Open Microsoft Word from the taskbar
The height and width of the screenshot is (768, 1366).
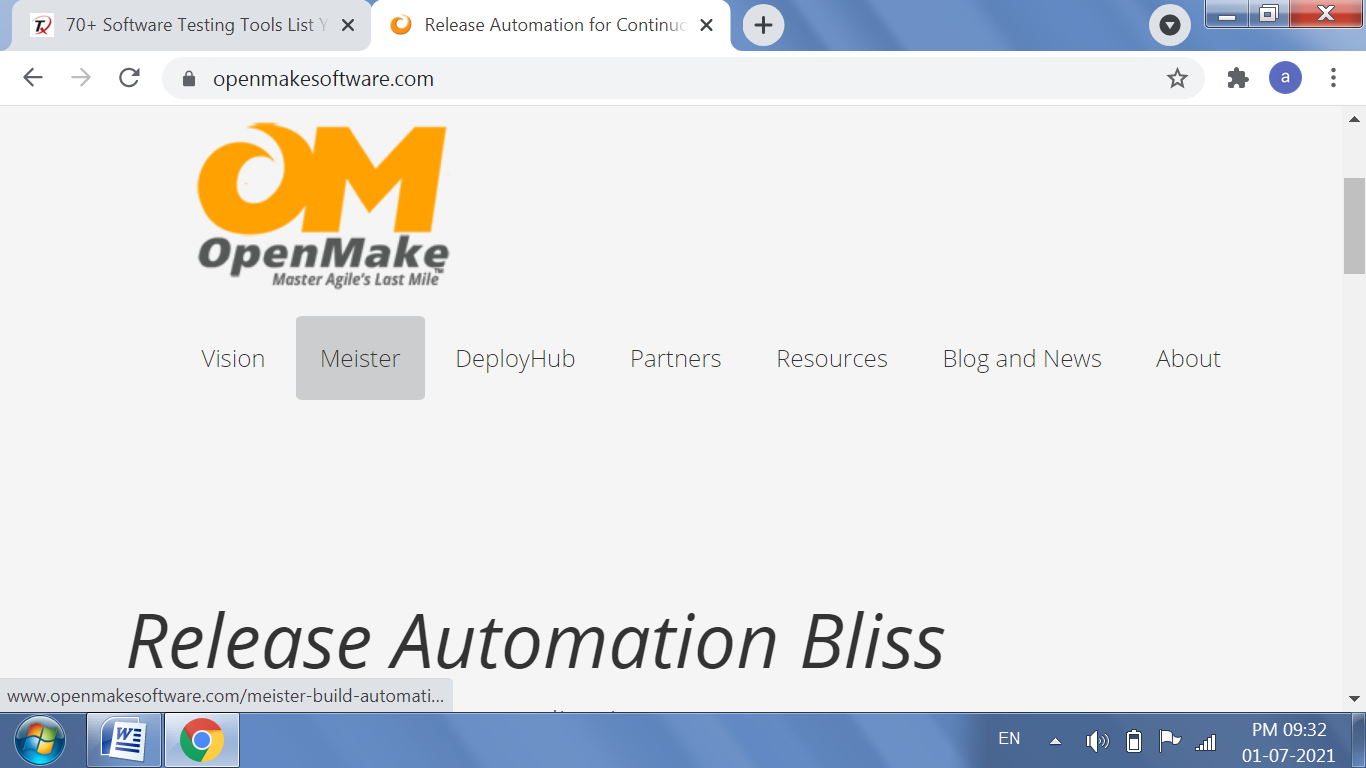coord(124,740)
